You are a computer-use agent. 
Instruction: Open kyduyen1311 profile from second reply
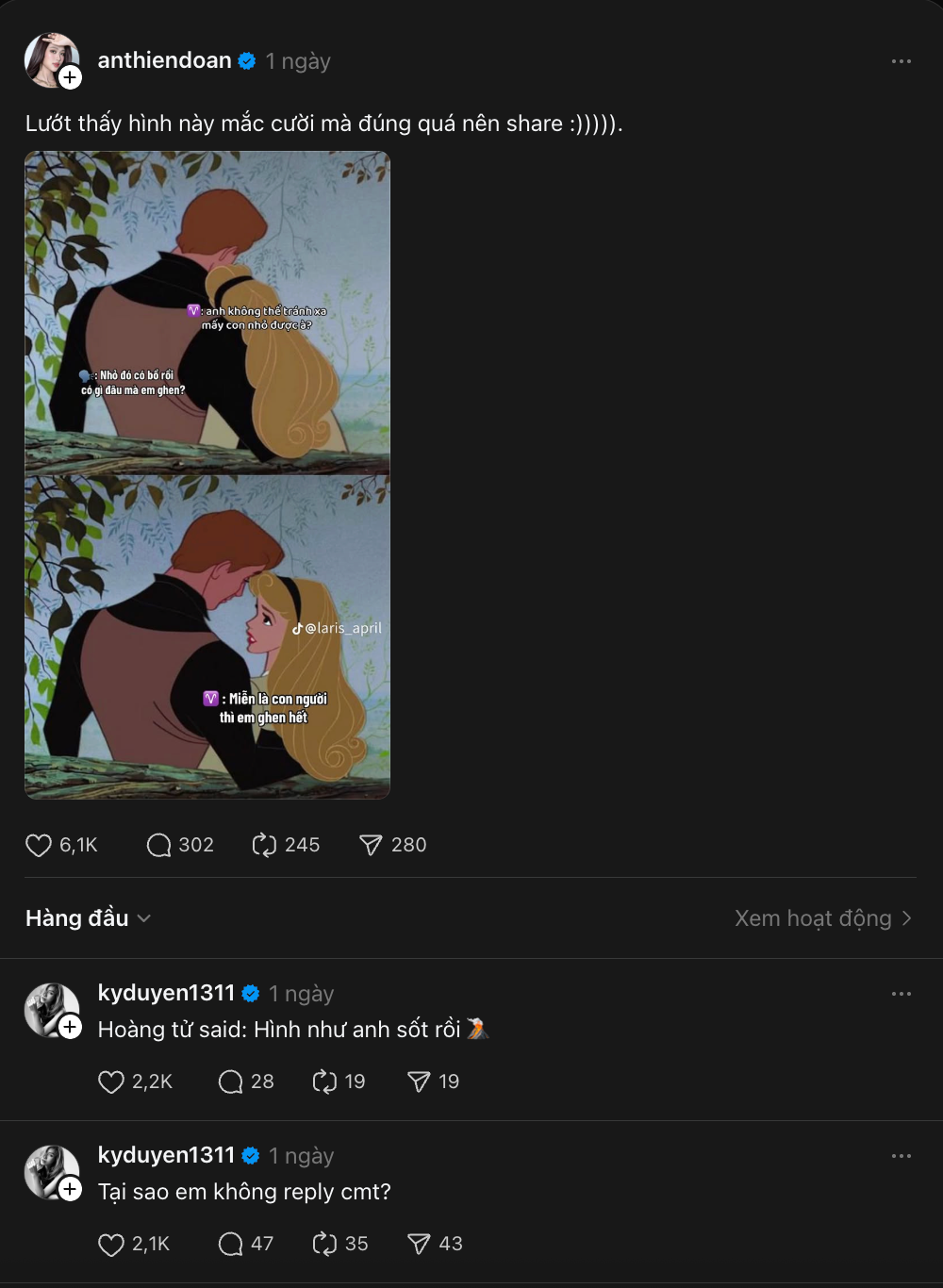(x=166, y=1155)
